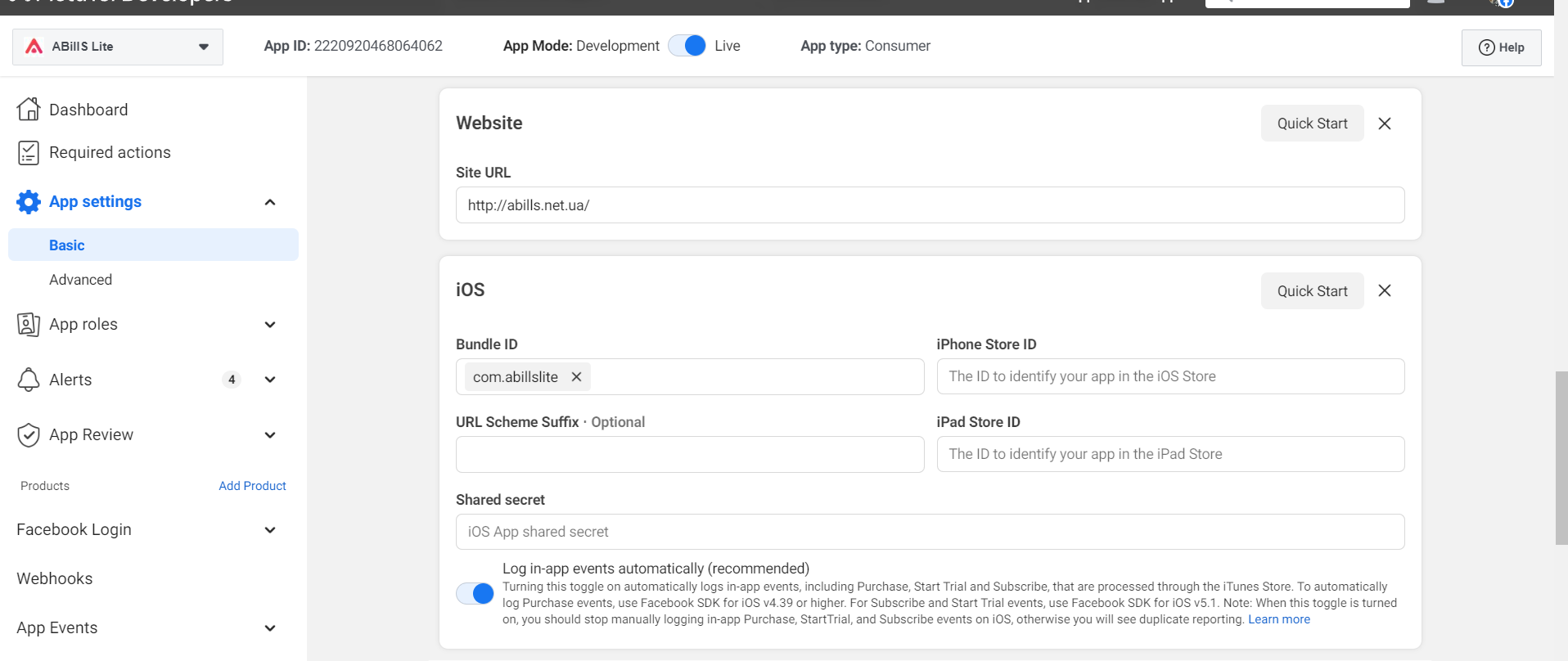The height and width of the screenshot is (661, 1568).
Task: Open the Advanced settings page
Action: coord(80,280)
